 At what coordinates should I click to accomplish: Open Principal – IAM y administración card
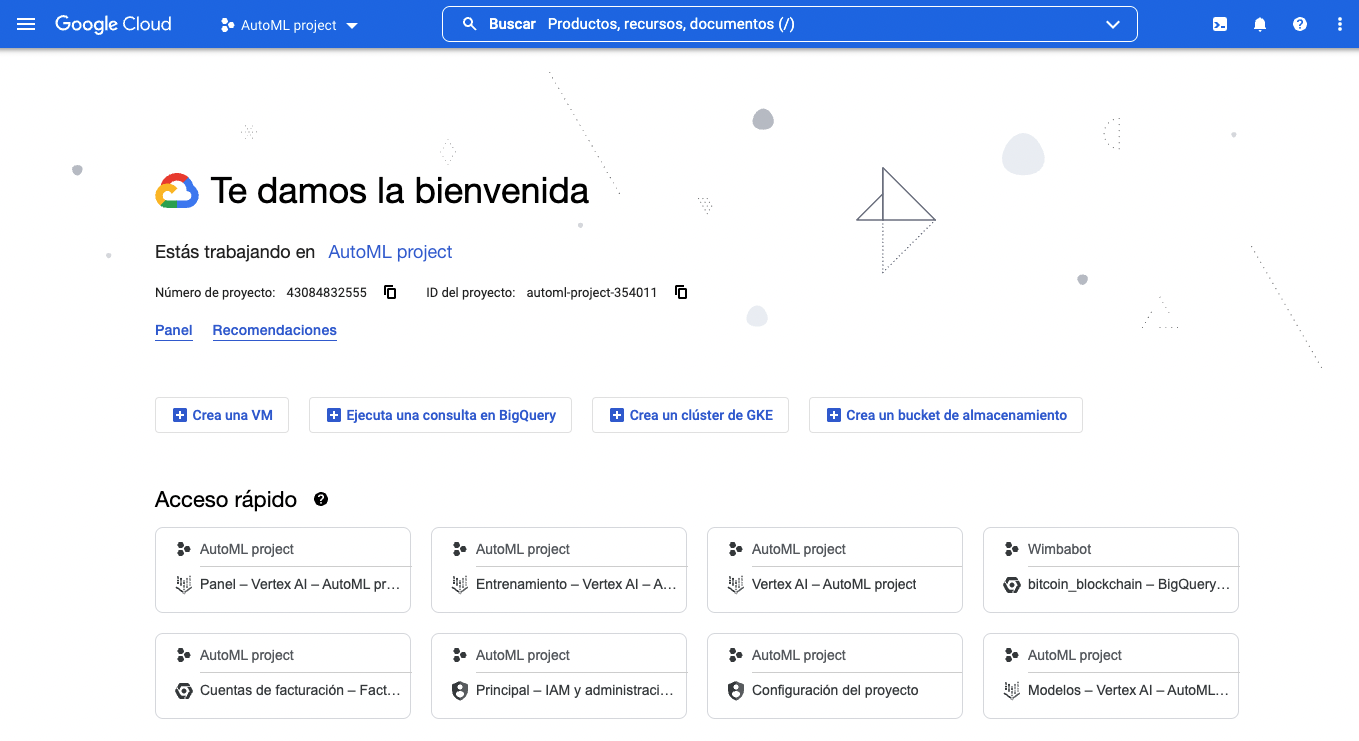point(559,676)
